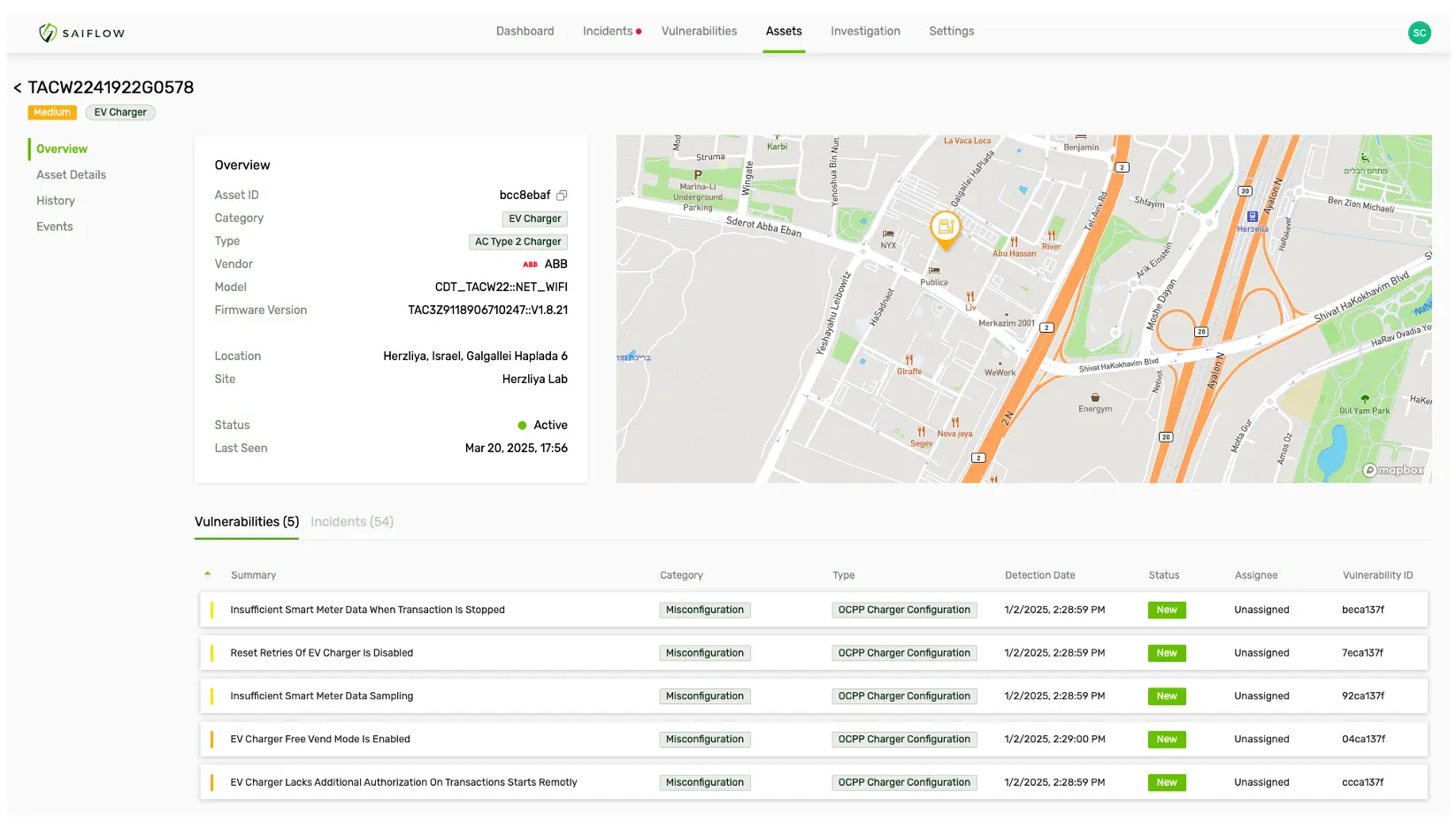Image resolution: width=1456 pixels, height=830 pixels.
Task: Sort by the Assignee column header
Action: coord(1256,575)
